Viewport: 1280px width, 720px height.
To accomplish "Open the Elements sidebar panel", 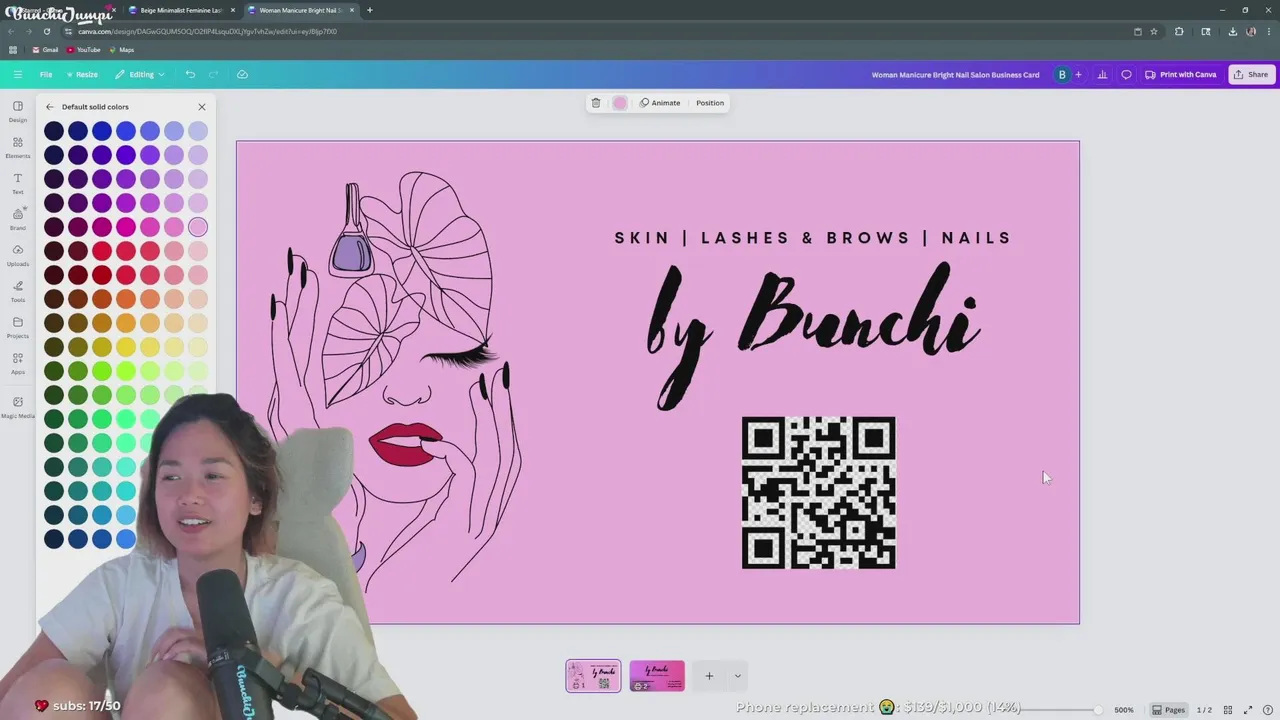I will (x=18, y=147).
